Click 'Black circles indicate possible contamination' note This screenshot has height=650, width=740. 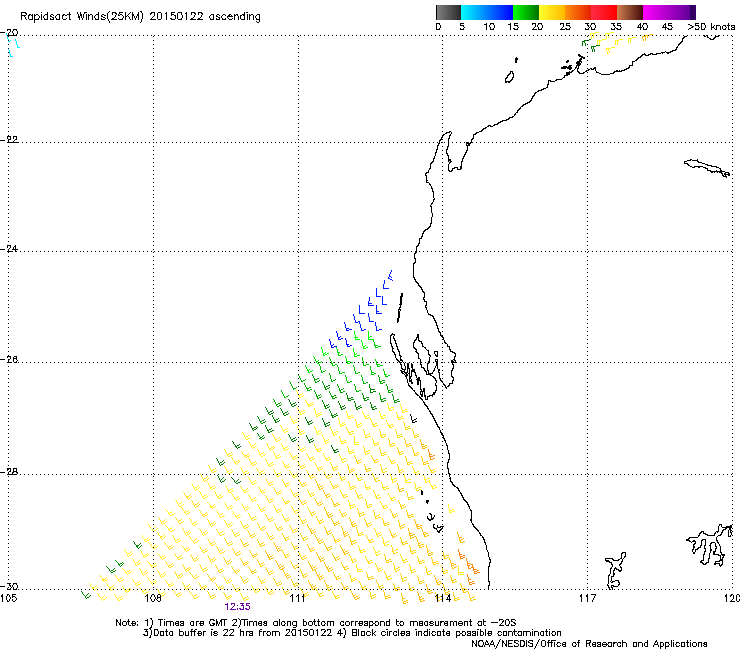[456, 633]
